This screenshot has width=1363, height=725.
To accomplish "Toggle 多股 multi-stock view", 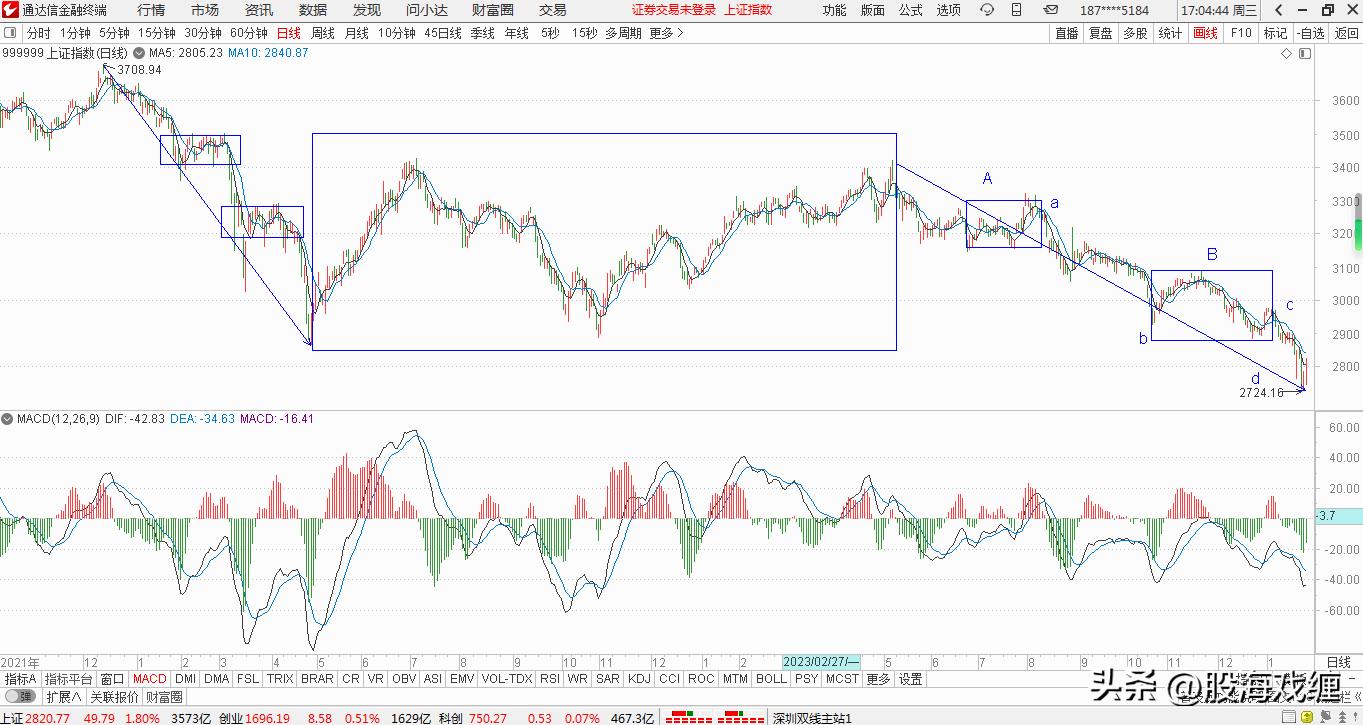I will (1135, 33).
